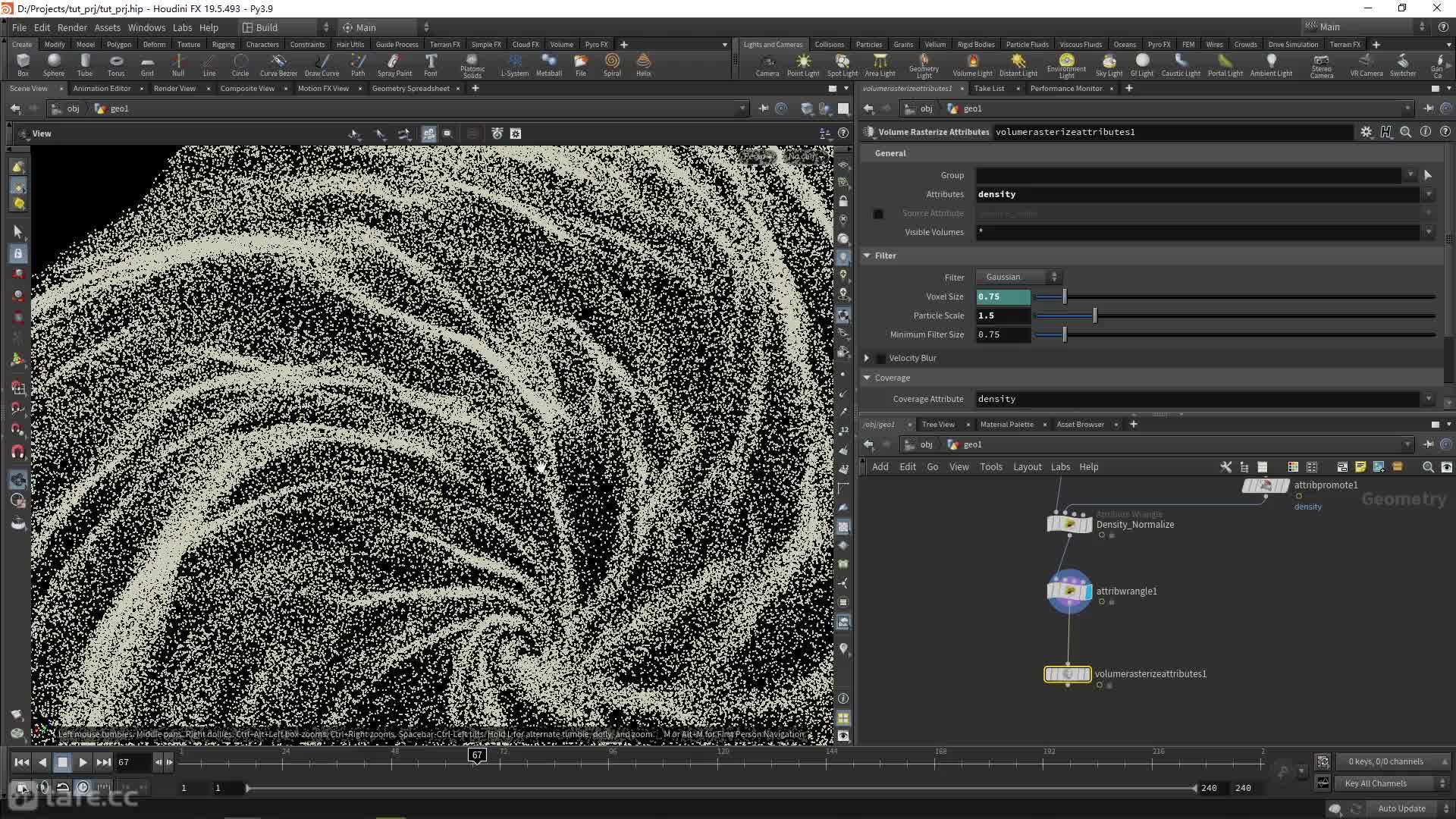Add a Point Light
1456x819 pixels.
pyautogui.click(x=803, y=65)
